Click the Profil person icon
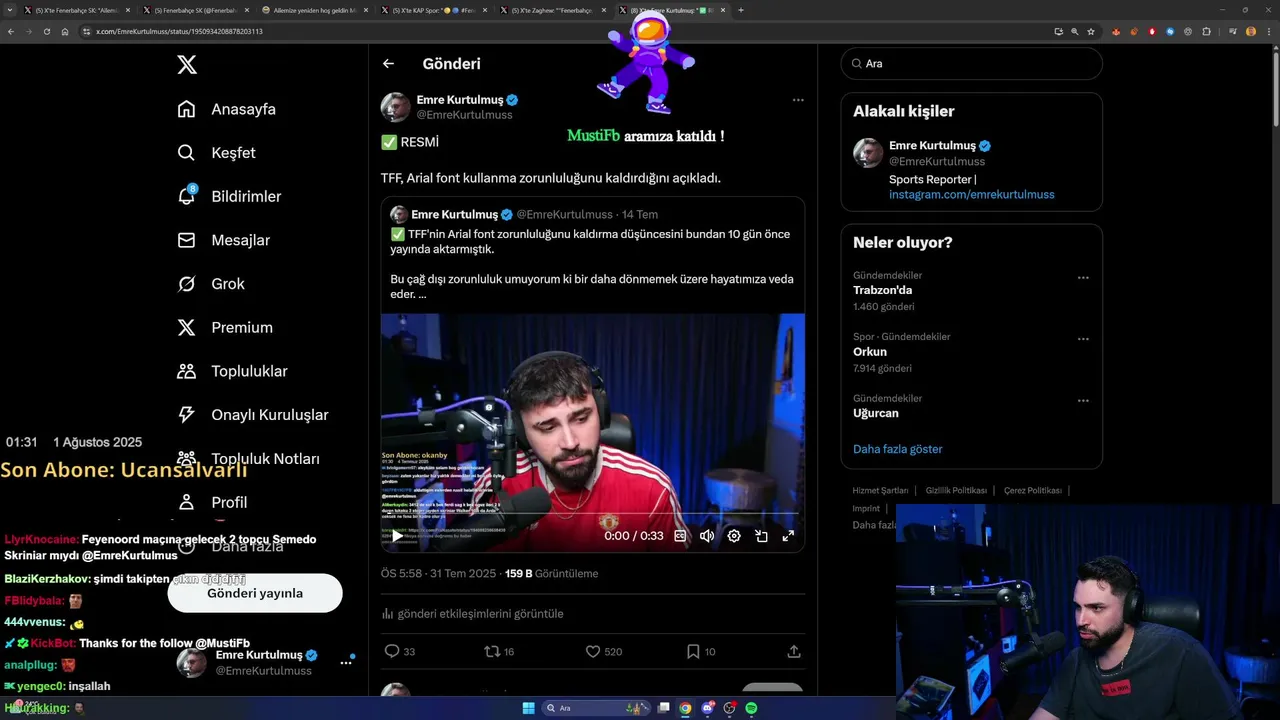 tap(187, 502)
